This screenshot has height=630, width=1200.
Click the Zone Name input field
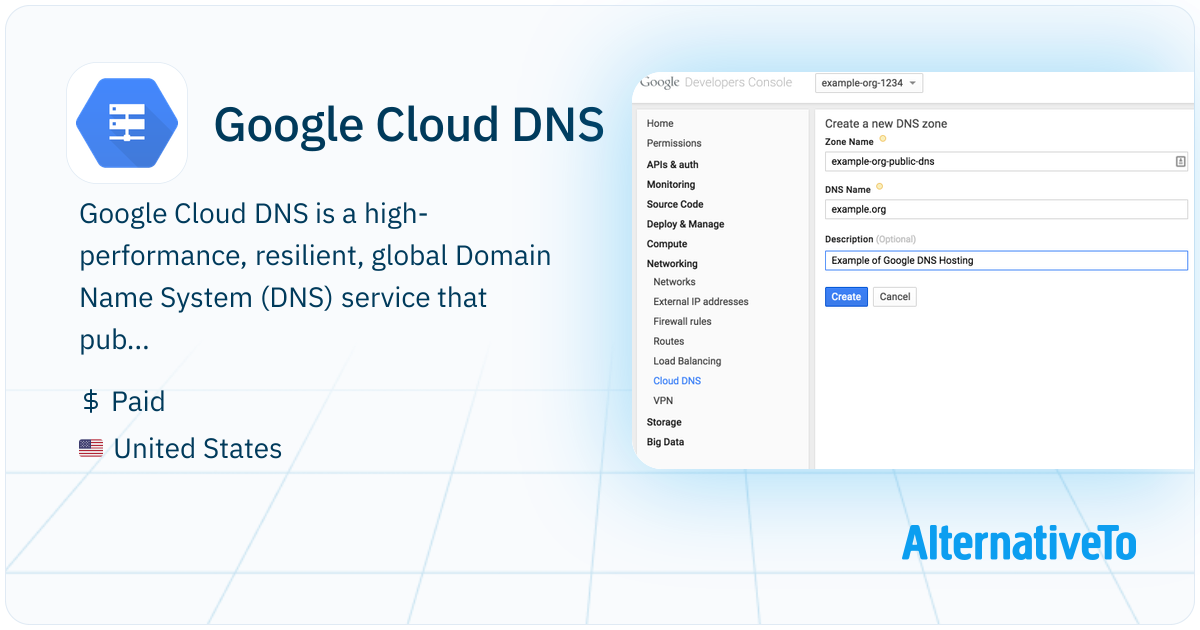(x=1006, y=161)
